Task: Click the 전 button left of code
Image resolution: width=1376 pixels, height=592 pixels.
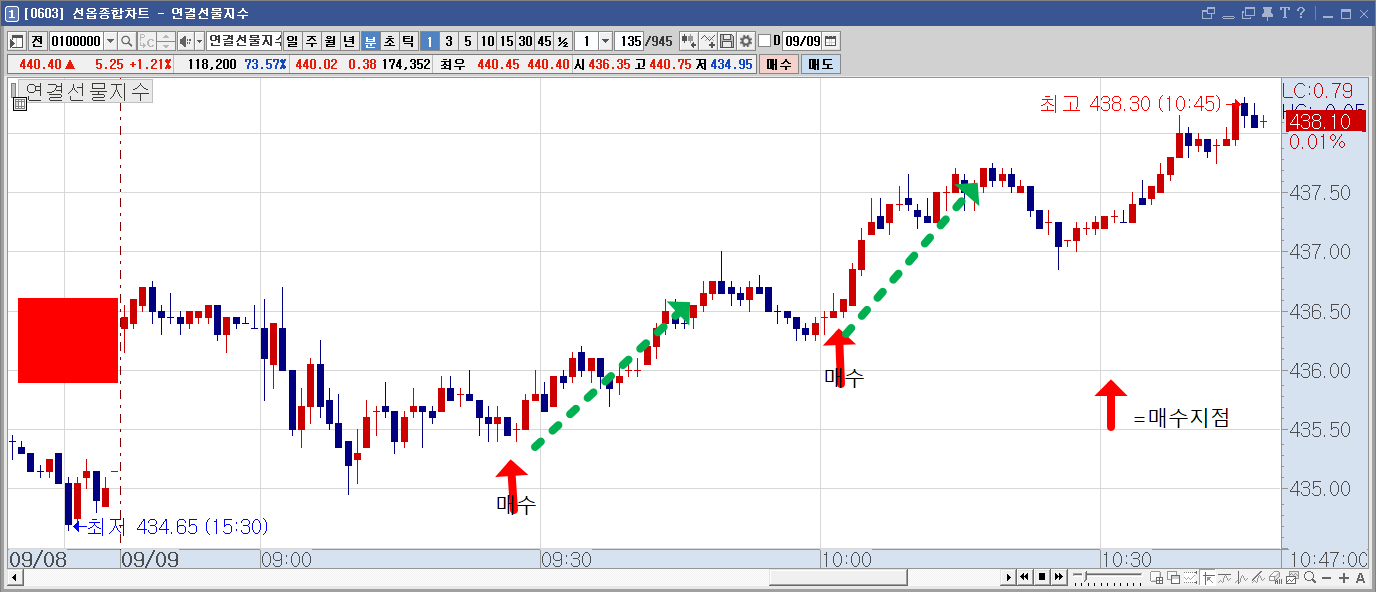Action: pyautogui.click(x=37, y=41)
